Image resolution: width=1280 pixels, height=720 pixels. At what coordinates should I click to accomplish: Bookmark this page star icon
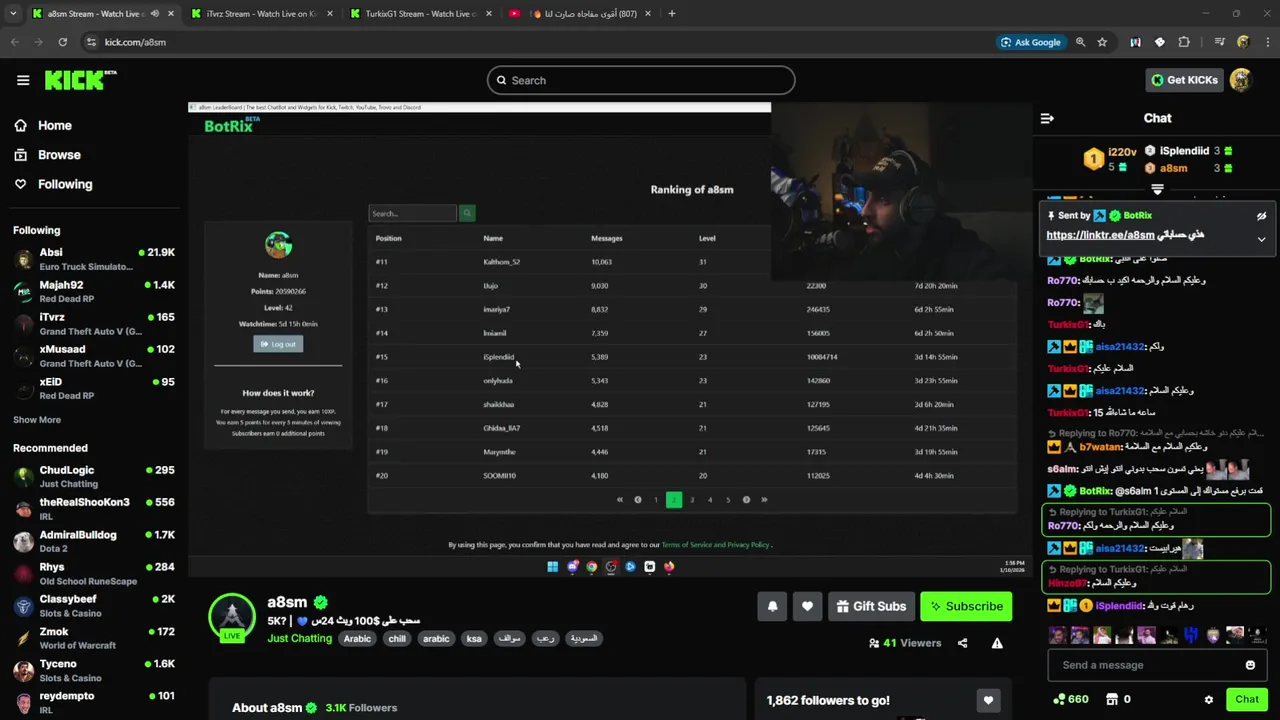[1102, 42]
